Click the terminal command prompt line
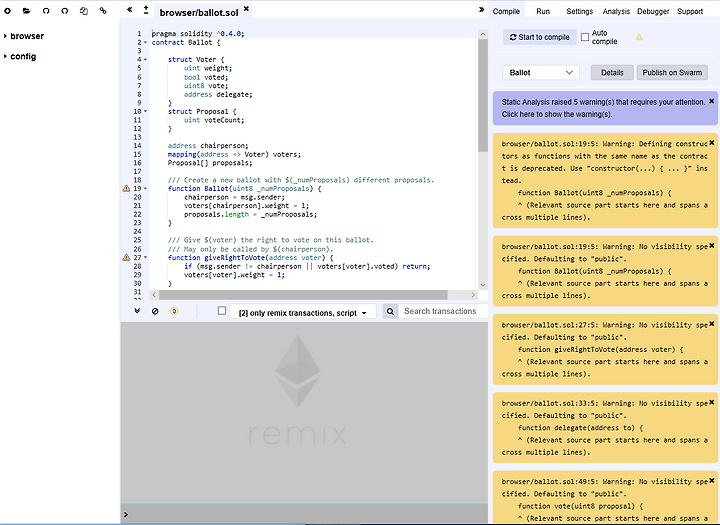720x525 pixels. click(x=304, y=514)
